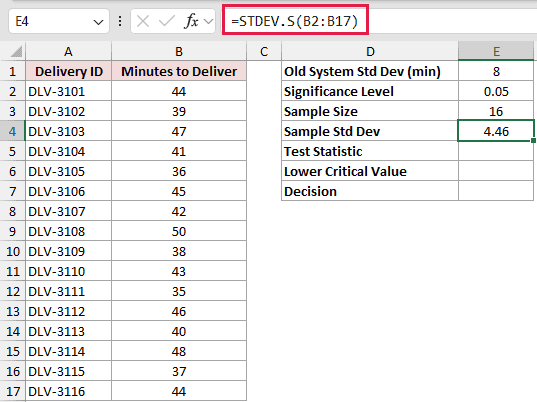Select the cell with value 0.05

(x=496, y=91)
